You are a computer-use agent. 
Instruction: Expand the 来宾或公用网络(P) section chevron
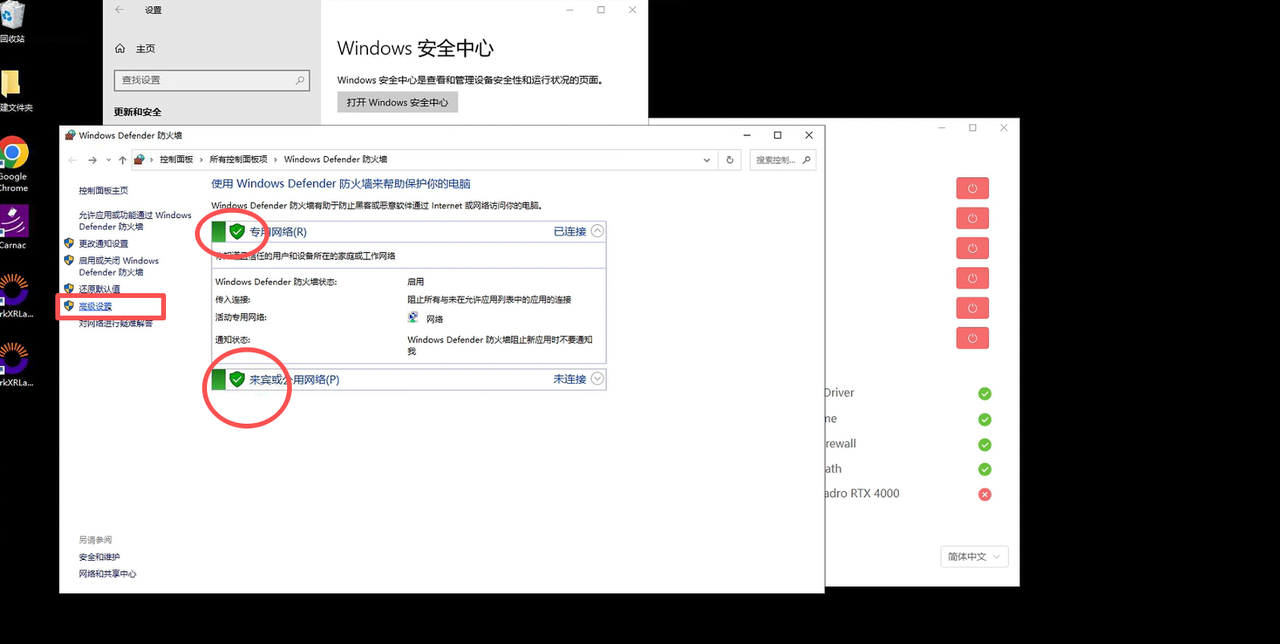pyautogui.click(x=598, y=379)
